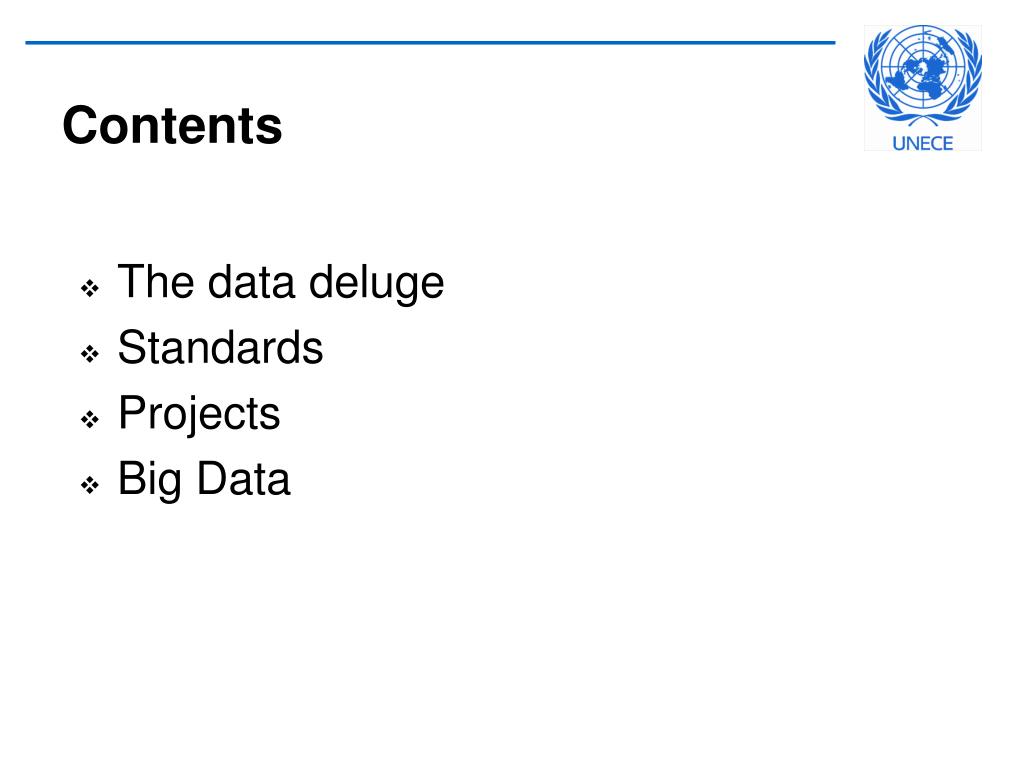
Task: Click the diamond bullet beside Big Data
Action: 90,485
